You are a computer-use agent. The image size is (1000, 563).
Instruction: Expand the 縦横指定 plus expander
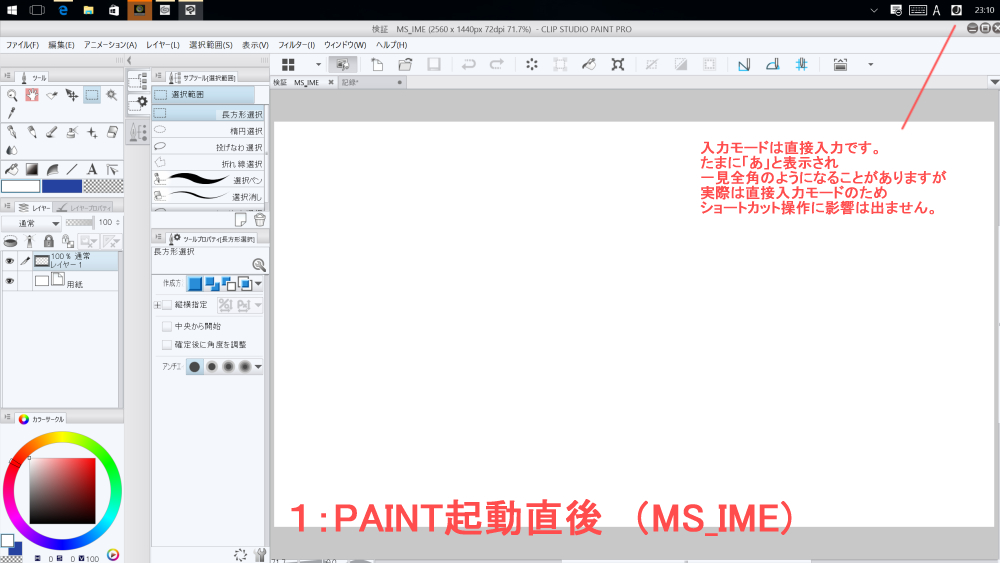pyautogui.click(x=157, y=305)
